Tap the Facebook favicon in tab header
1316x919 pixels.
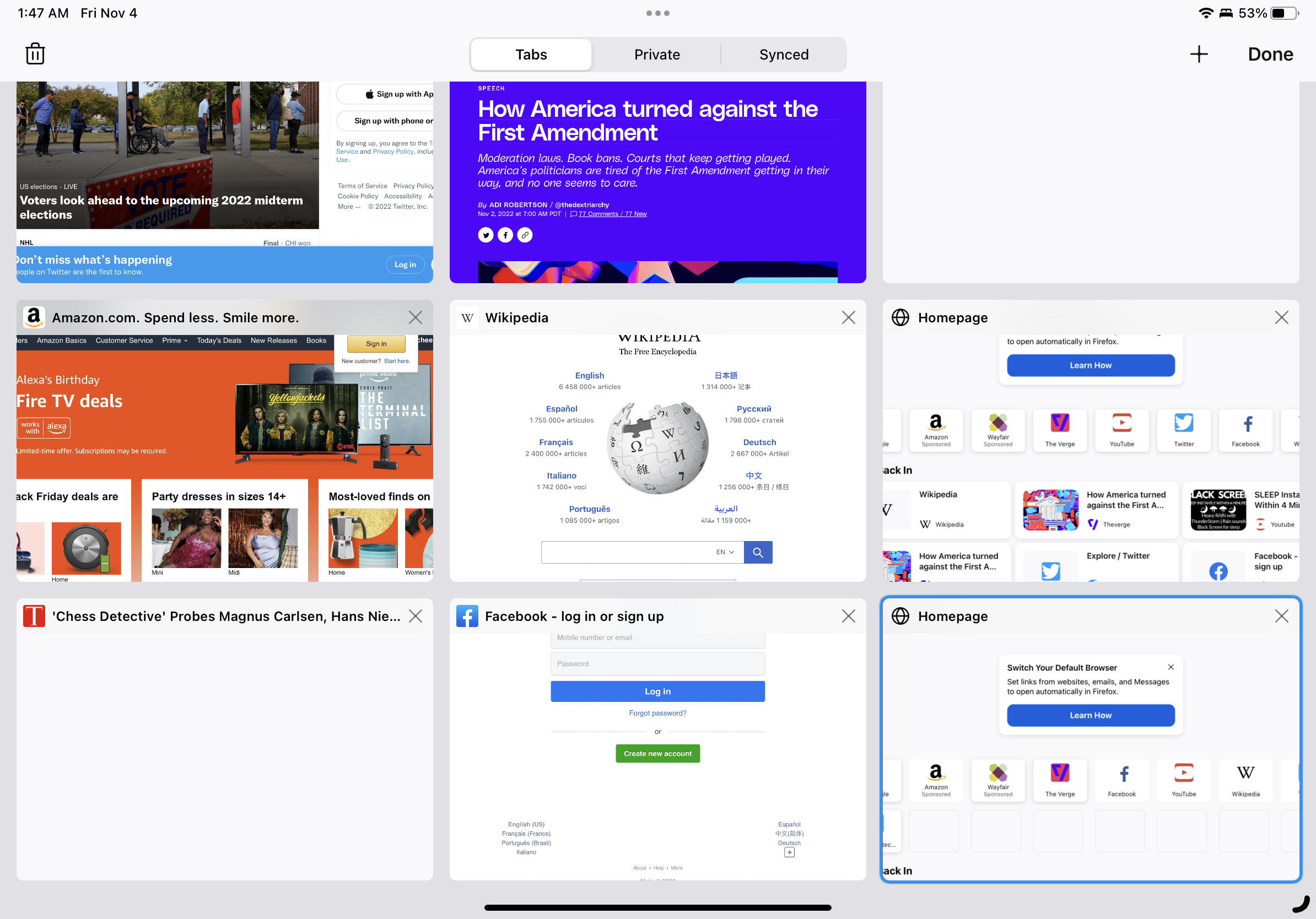tap(467, 616)
